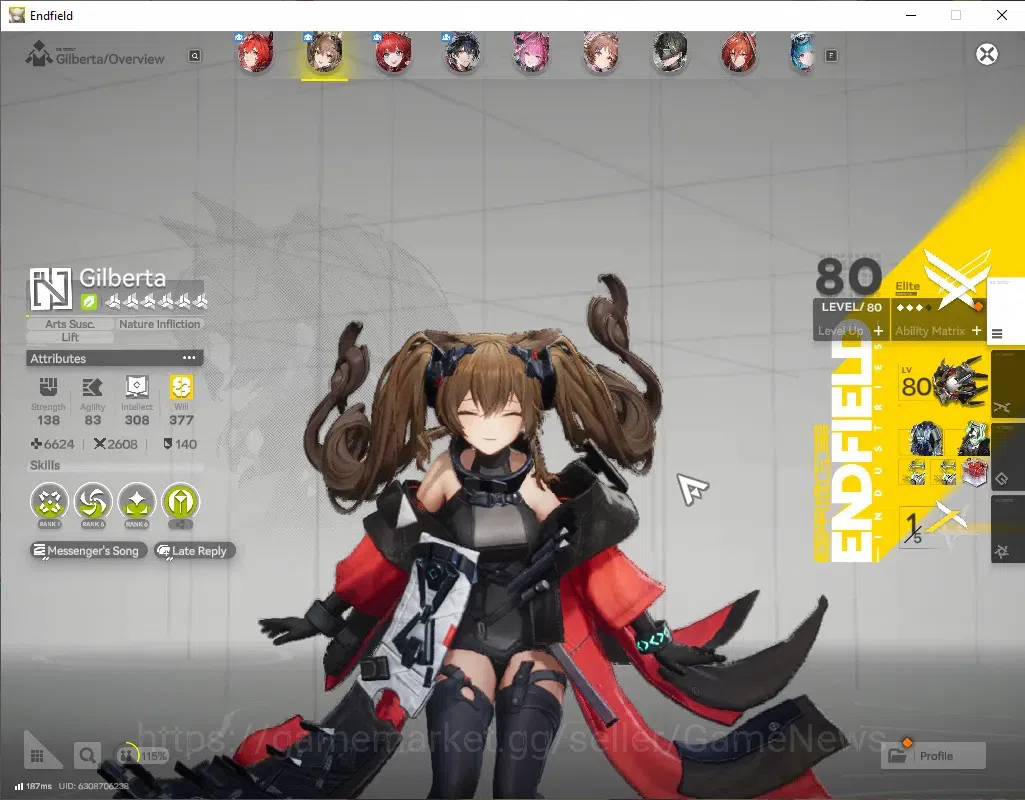Image resolution: width=1025 pixels, height=800 pixels.
Task: Click the Agility attribute icon
Action: [92, 387]
